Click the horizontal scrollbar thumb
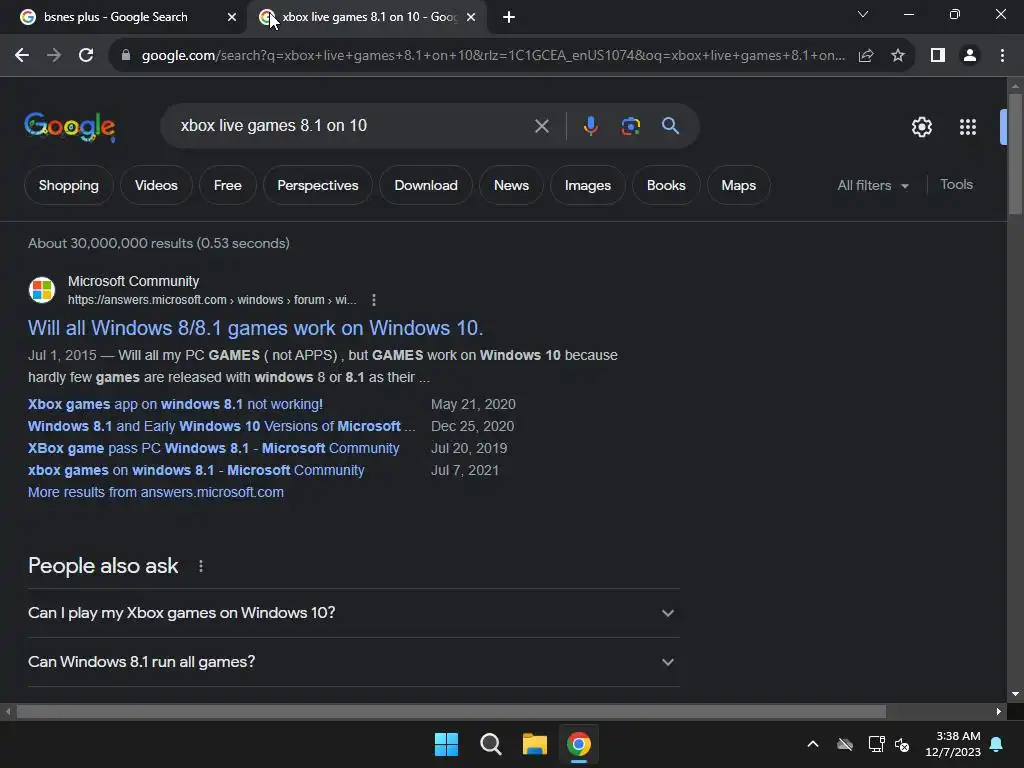1024x768 pixels. pyautogui.click(x=451, y=711)
